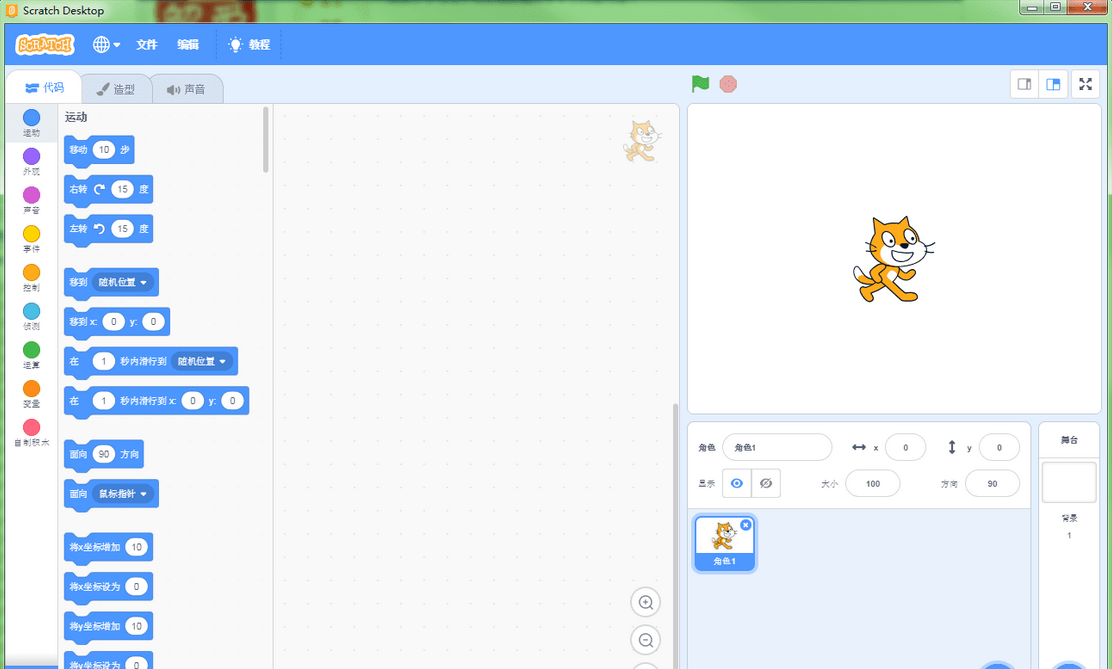Select the pink 自制积木 category

tap(31, 432)
